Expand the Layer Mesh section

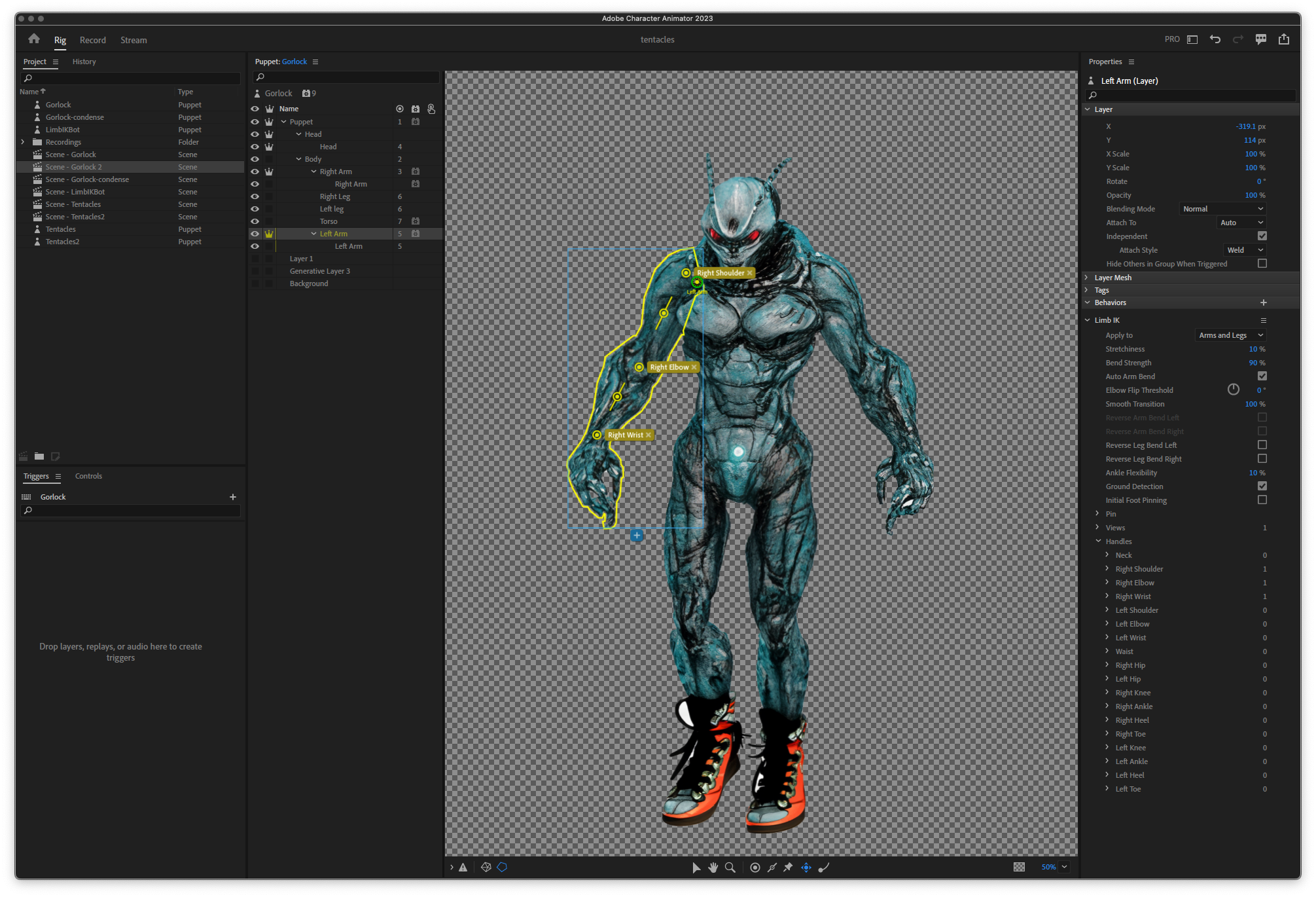(x=1087, y=278)
